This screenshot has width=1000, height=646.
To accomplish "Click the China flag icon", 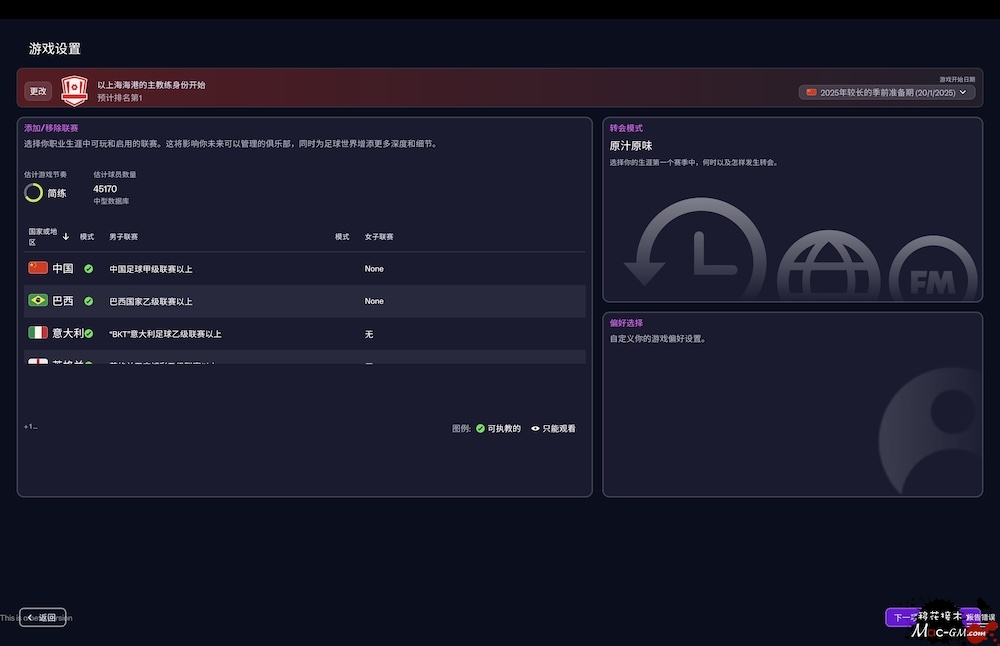I will click(x=38, y=268).
